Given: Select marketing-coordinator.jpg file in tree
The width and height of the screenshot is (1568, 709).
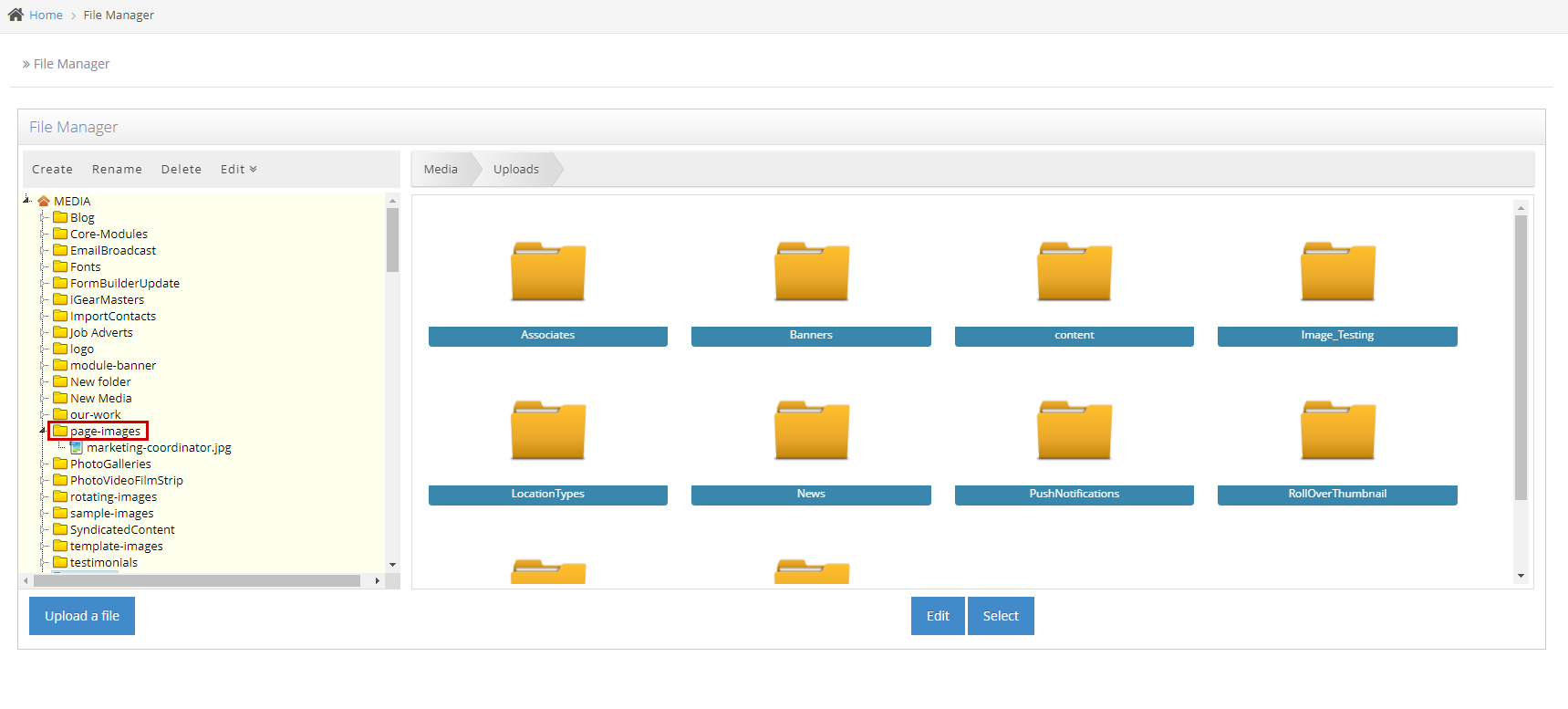Looking at the screenshot, I should click(x=159, y=448).
